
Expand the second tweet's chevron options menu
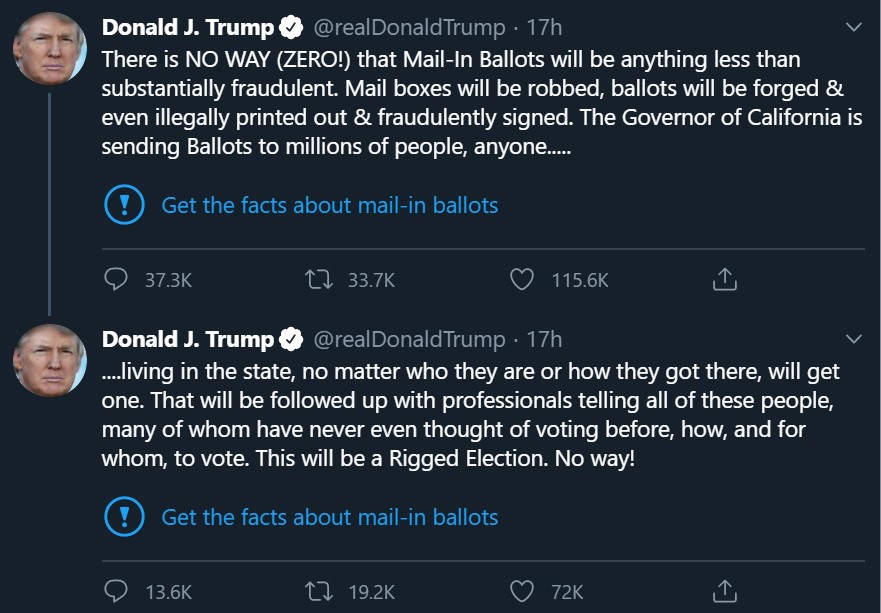point(853,338)
